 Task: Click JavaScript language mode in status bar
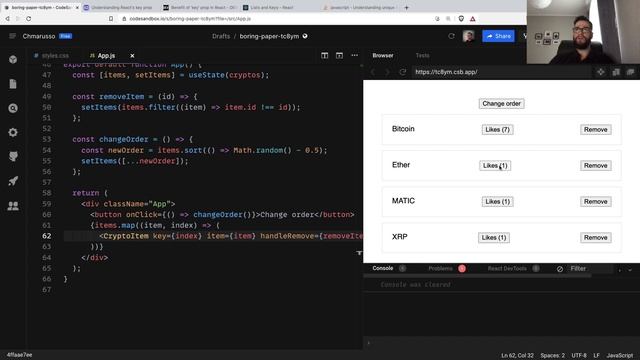tap(620, 356)
